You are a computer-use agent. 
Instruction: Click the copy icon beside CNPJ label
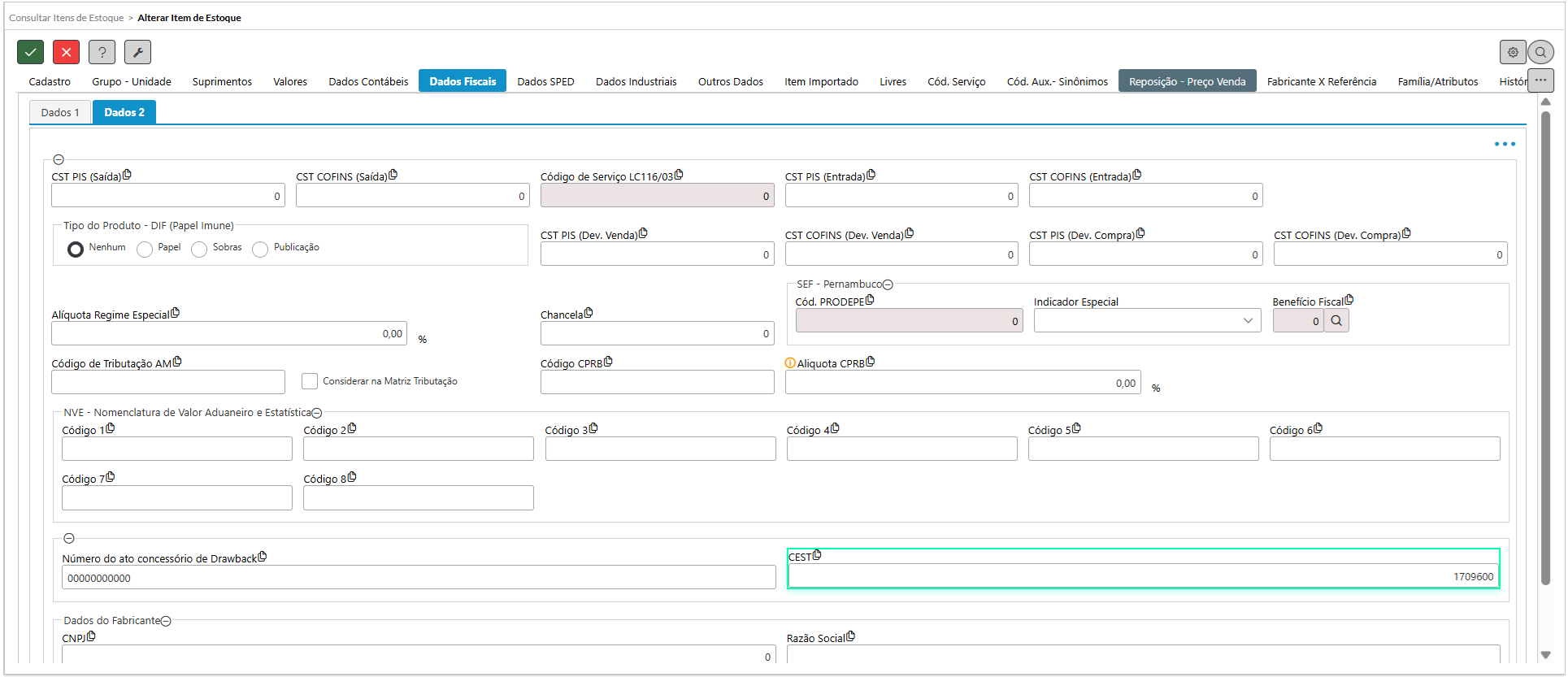(91, 636)
